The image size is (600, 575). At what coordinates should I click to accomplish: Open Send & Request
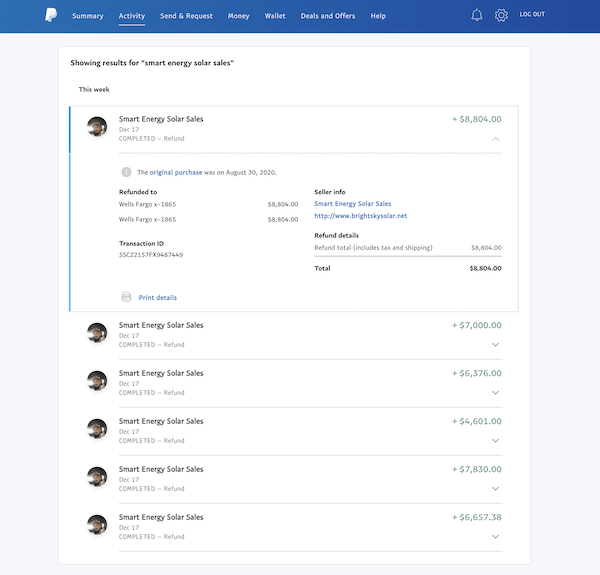(186, 16)
